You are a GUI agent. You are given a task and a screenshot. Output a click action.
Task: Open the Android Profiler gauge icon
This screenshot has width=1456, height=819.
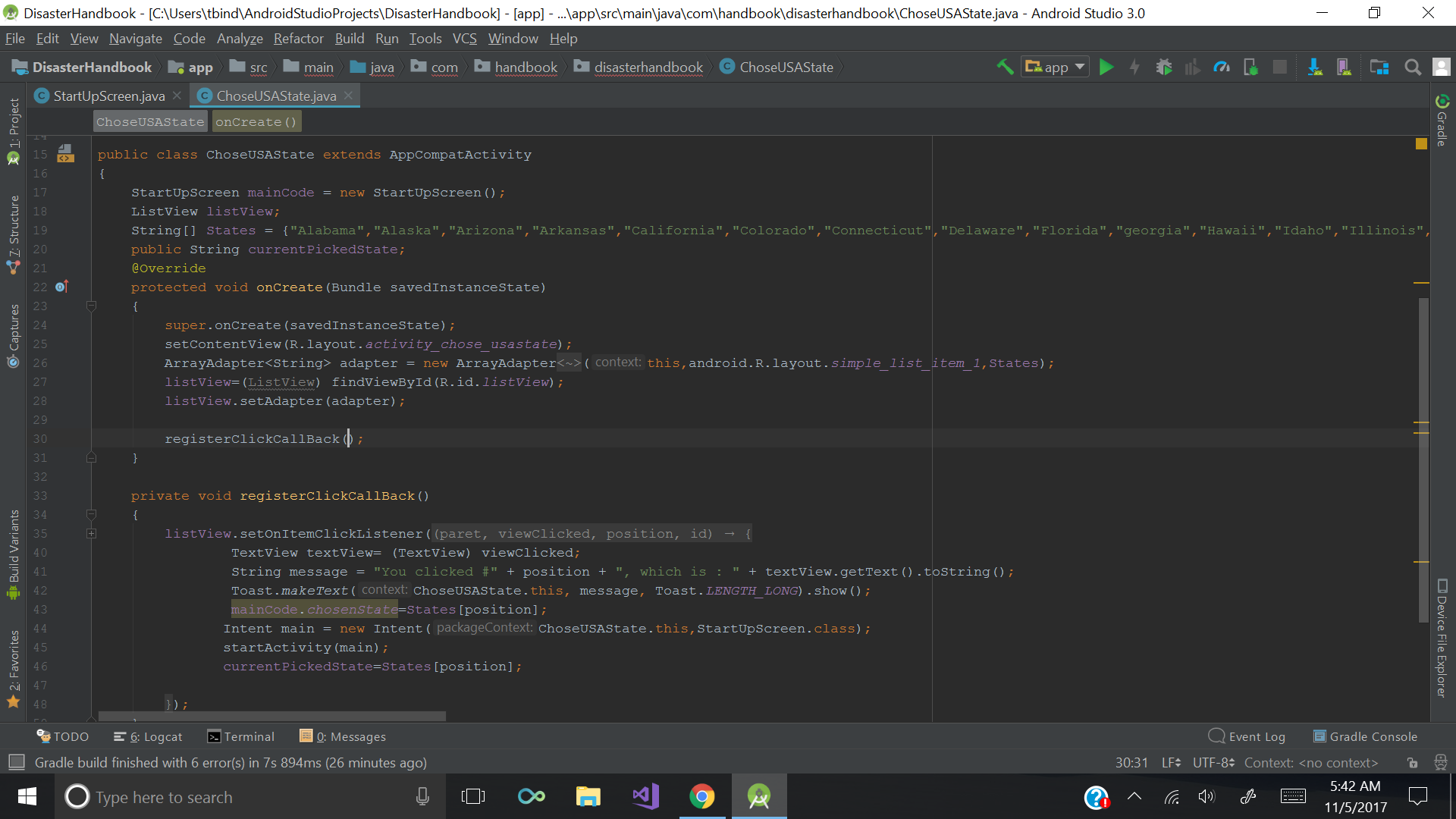coord(1222,67)
